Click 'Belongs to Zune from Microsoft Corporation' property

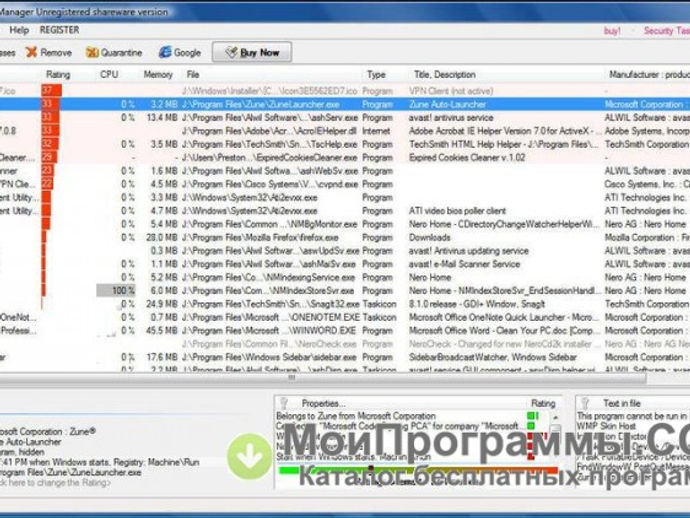[356, 415]
